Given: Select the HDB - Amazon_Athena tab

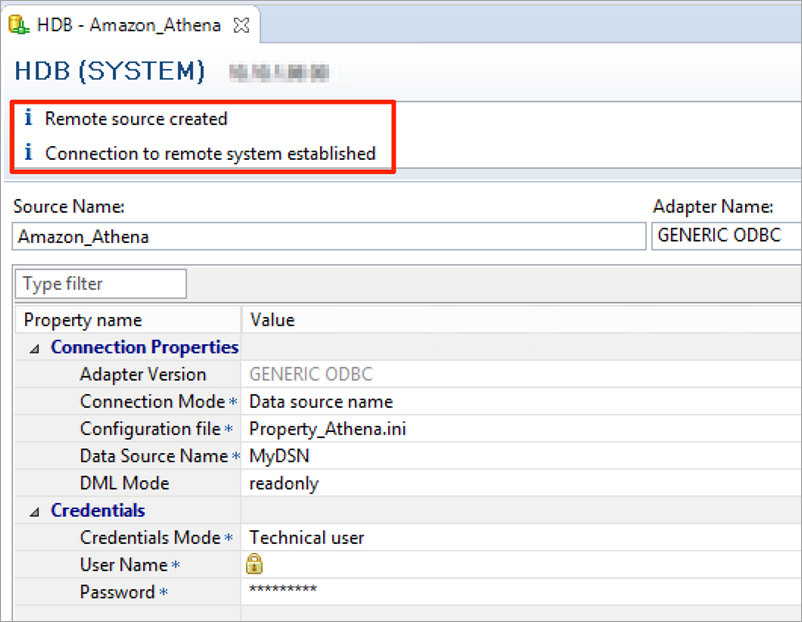Looking at the screenshot, I should [x=130, y=25].
